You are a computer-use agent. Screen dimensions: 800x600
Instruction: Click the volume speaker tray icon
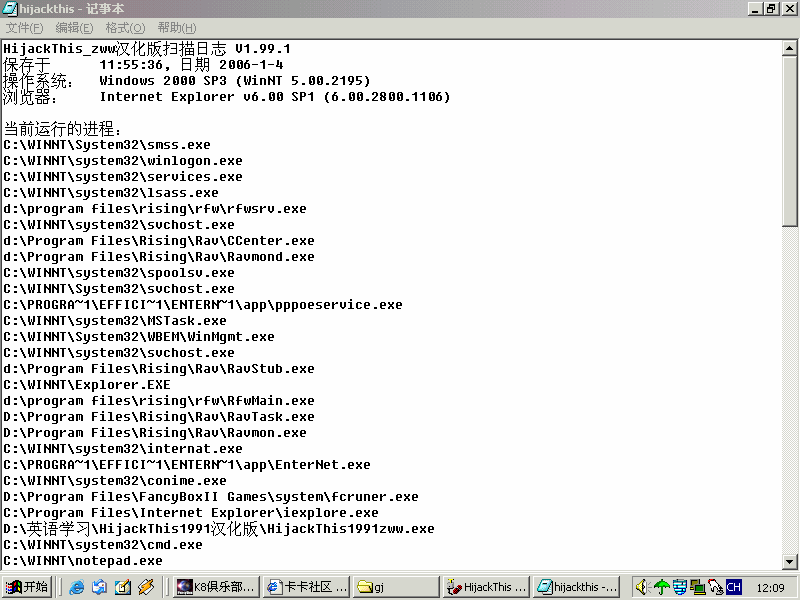pyautogui.click(x=642, y=587)
